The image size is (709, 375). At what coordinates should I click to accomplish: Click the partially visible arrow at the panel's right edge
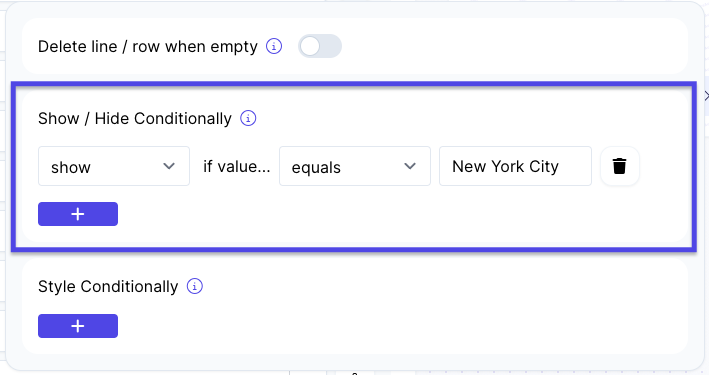706,95
